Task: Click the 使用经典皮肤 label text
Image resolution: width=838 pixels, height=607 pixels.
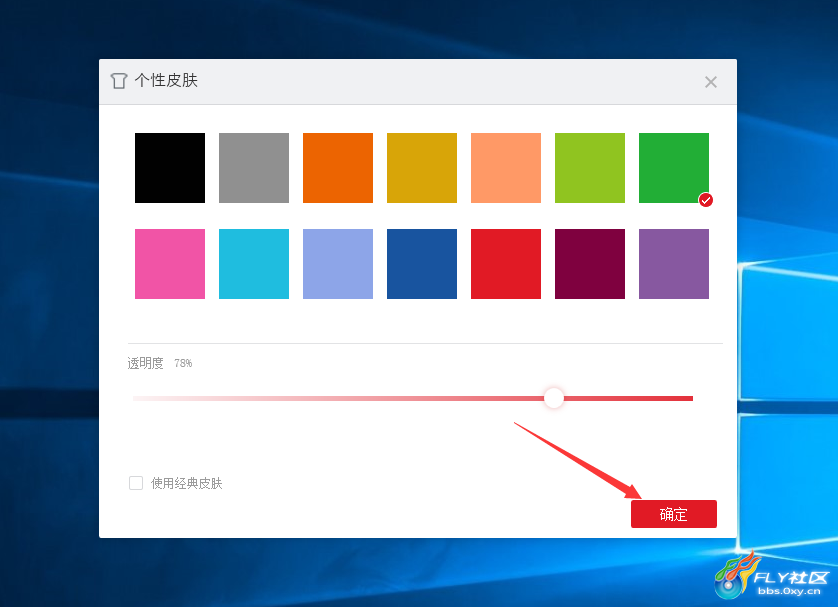Action: (187, 483)
